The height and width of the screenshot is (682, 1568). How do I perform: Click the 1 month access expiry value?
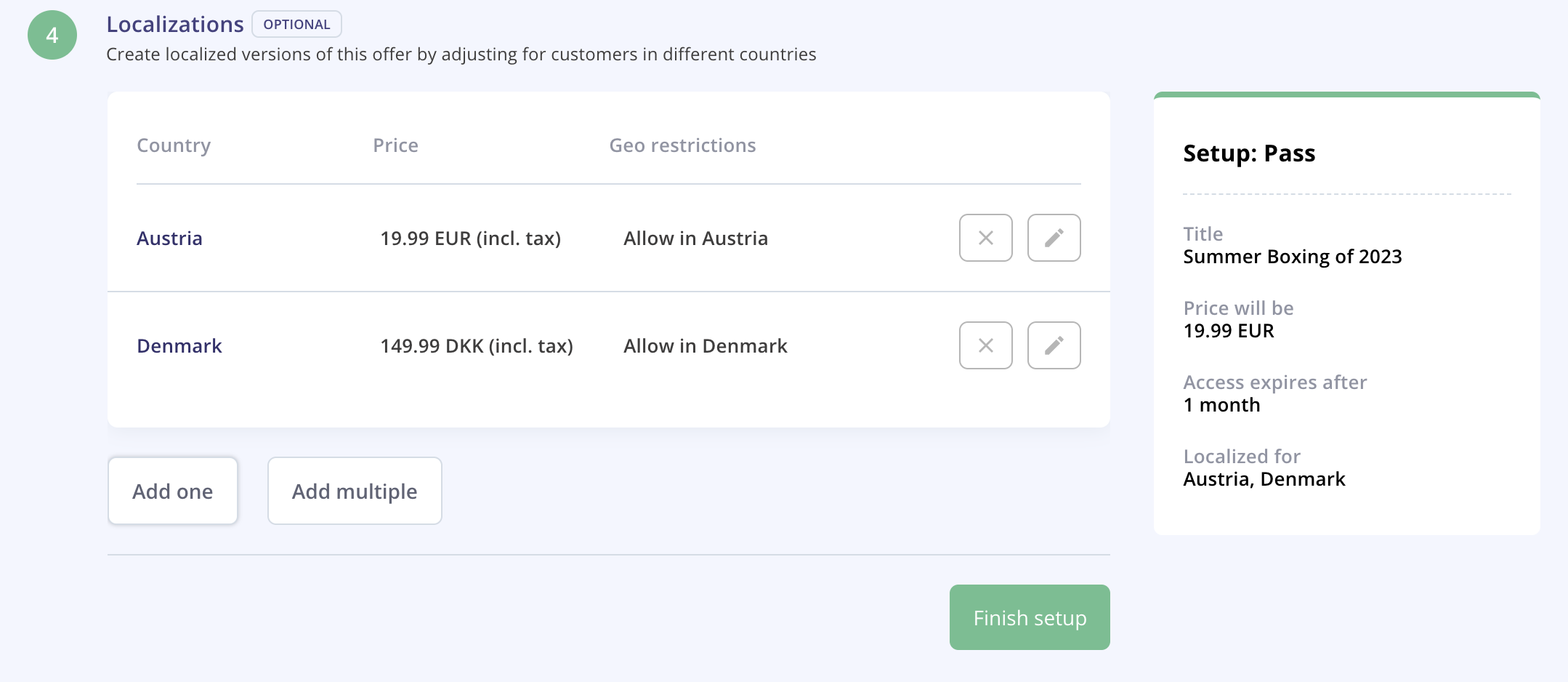tap(1221, 405)
